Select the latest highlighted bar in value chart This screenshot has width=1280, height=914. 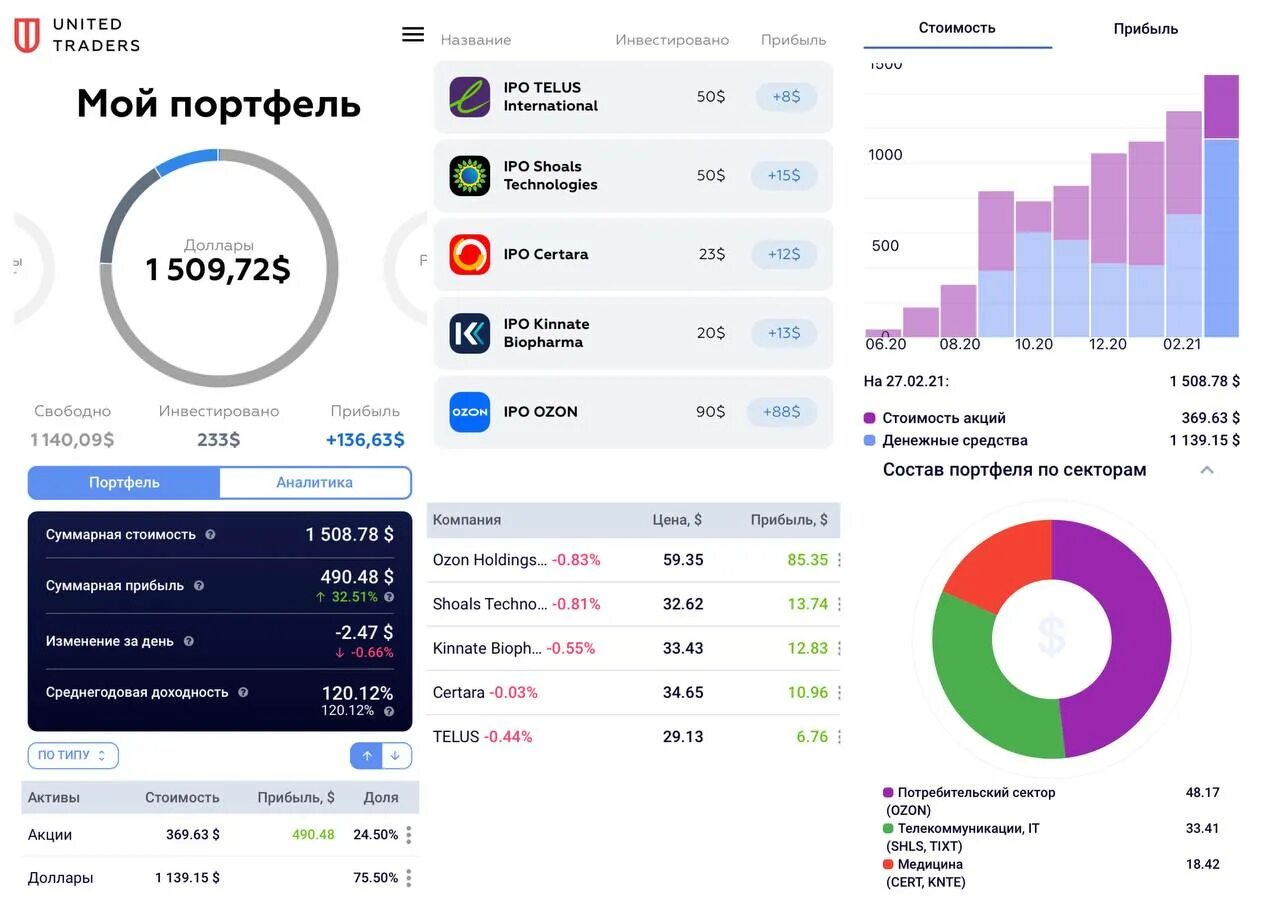click(x=1221, y=206)
